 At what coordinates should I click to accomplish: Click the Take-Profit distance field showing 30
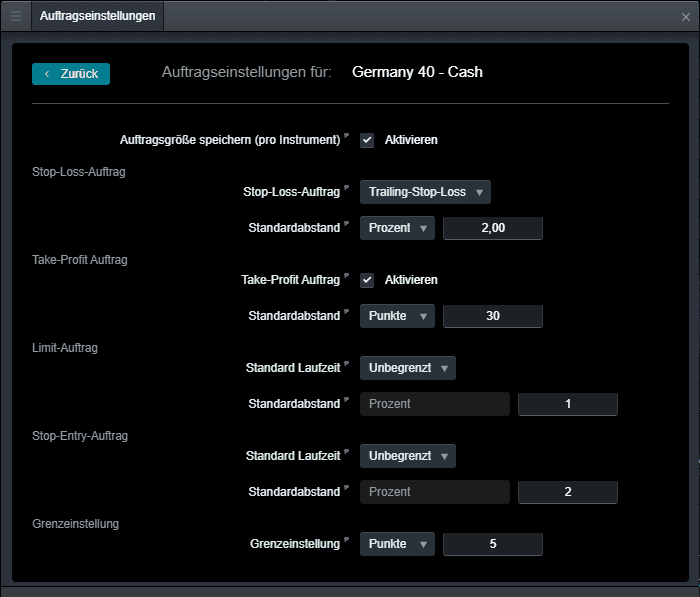pyautogui.click(x=492, y=316)
